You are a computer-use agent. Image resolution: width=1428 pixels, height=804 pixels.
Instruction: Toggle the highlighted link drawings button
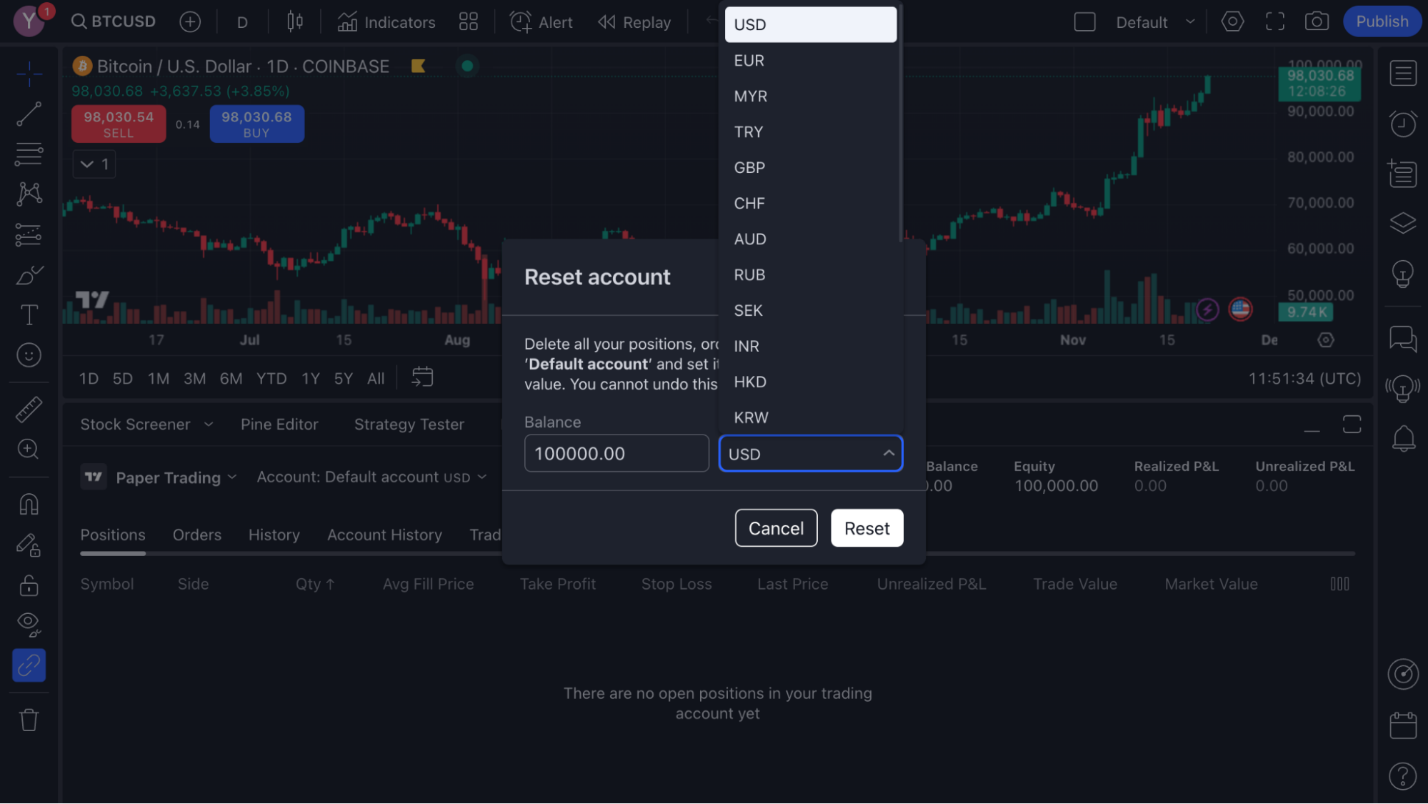pyautogui.click(x=29, y=665)
